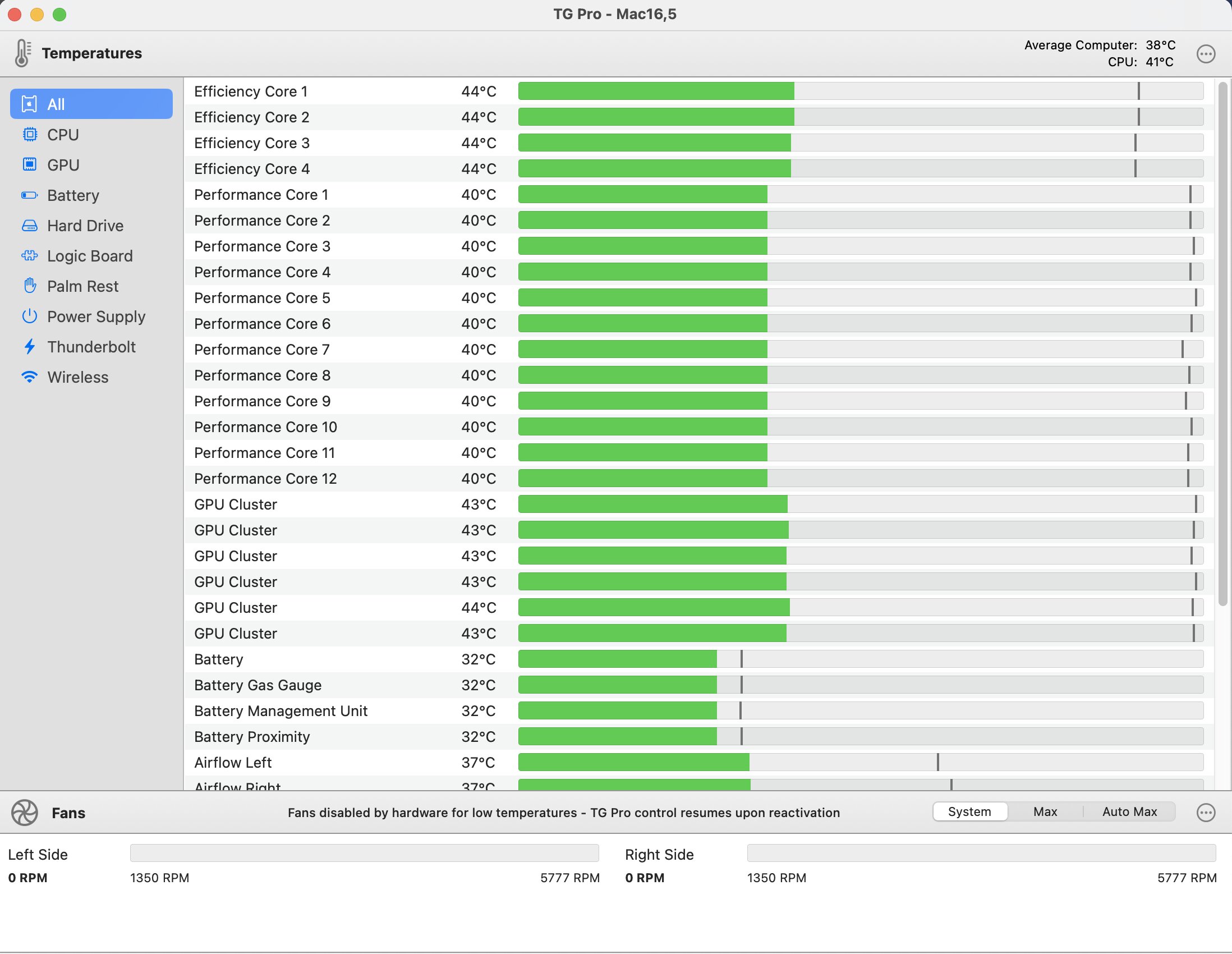Click the fans disabled by hardware message
This screenshot has width=1232, height=954.
click(563, 813)
